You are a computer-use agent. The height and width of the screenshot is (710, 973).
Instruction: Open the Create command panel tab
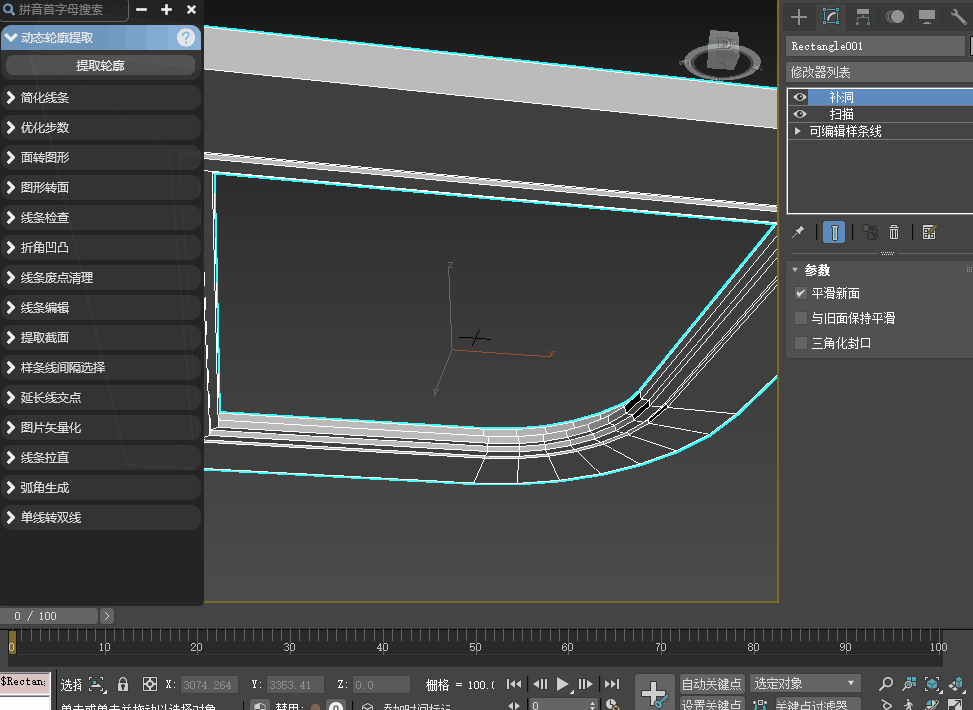(x=799, y=17)
